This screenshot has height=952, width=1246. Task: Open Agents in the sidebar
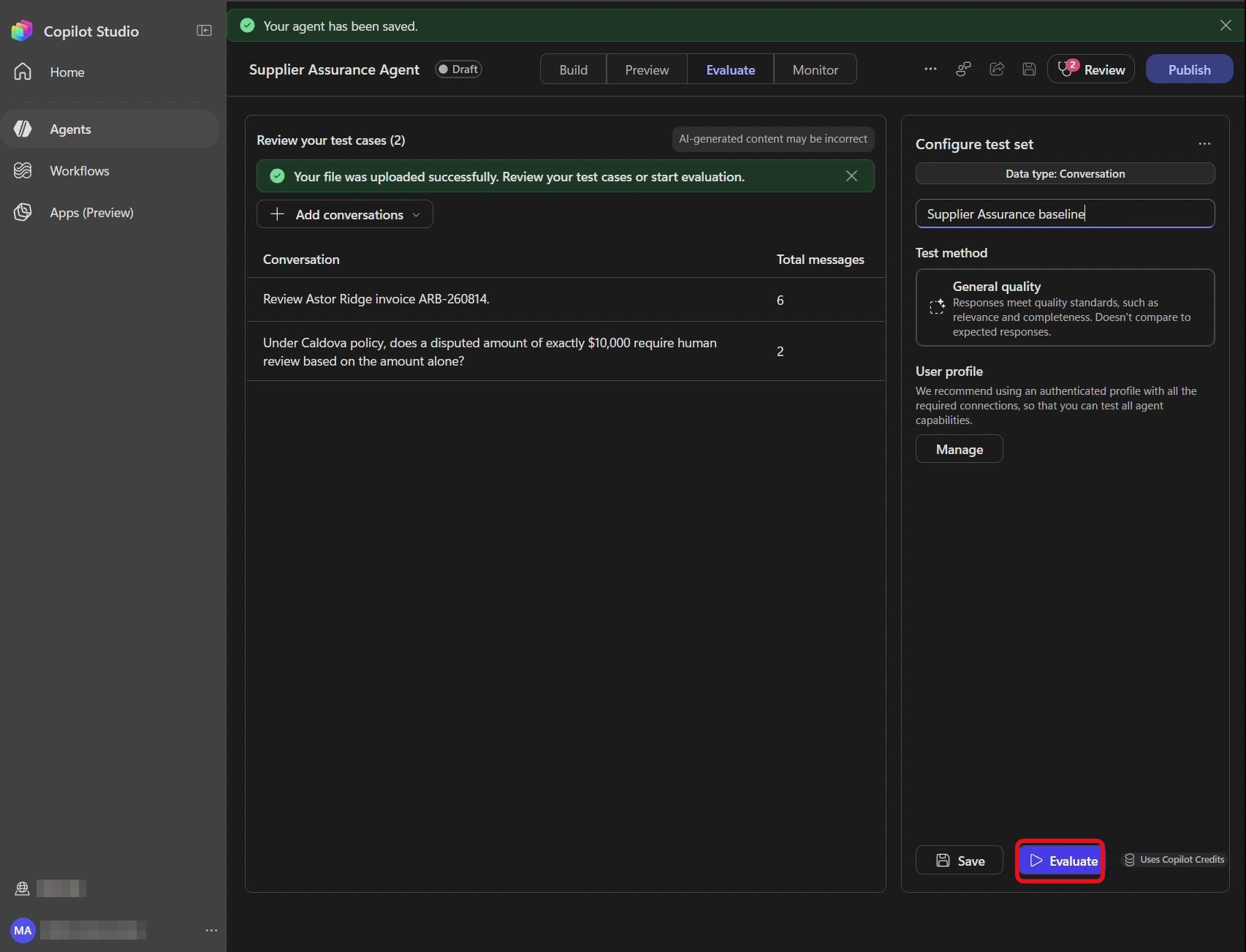coord(110,129)
